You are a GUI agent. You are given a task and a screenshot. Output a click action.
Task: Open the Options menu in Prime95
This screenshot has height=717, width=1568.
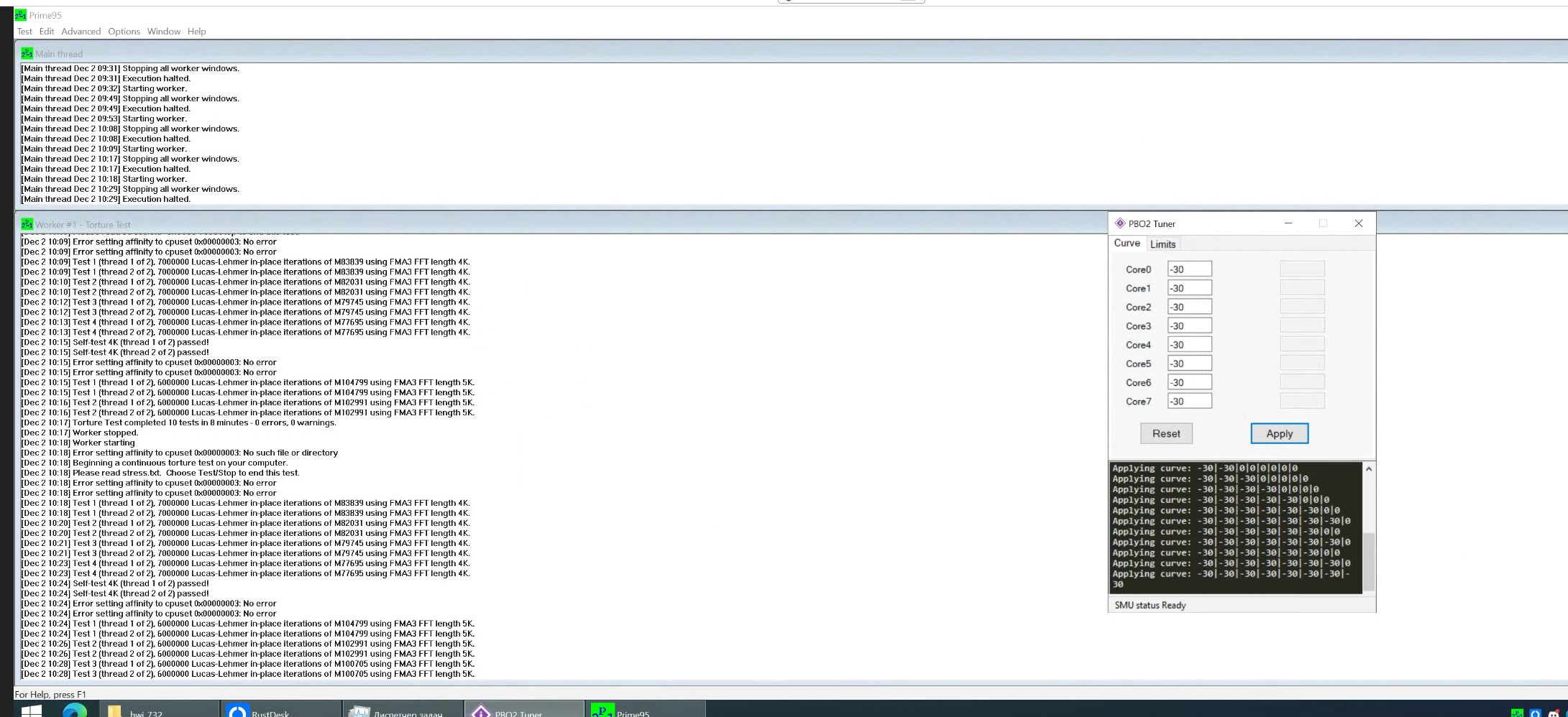[124, 32]
